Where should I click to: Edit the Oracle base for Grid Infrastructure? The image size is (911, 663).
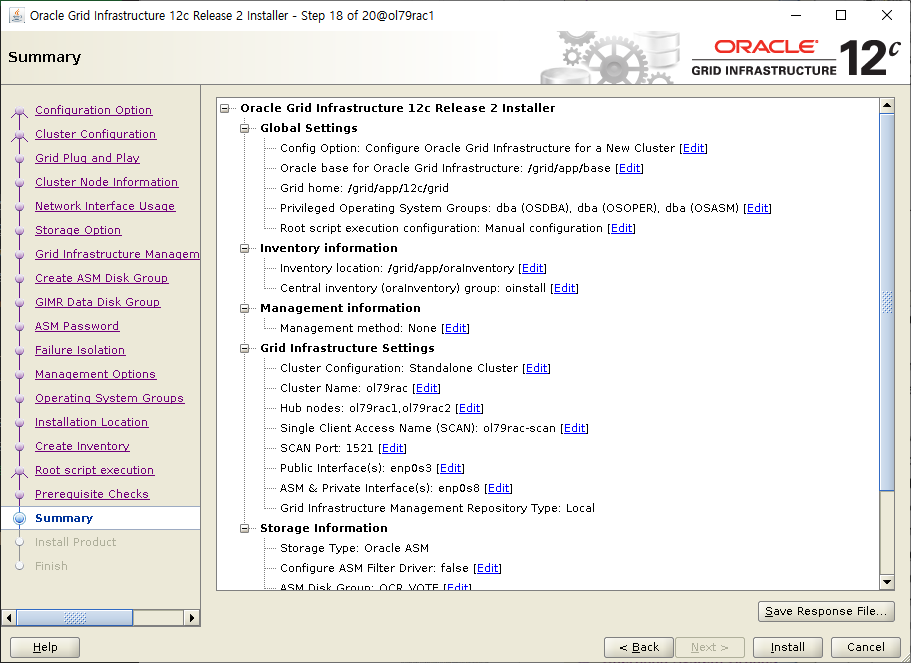[x=629, y=168]
